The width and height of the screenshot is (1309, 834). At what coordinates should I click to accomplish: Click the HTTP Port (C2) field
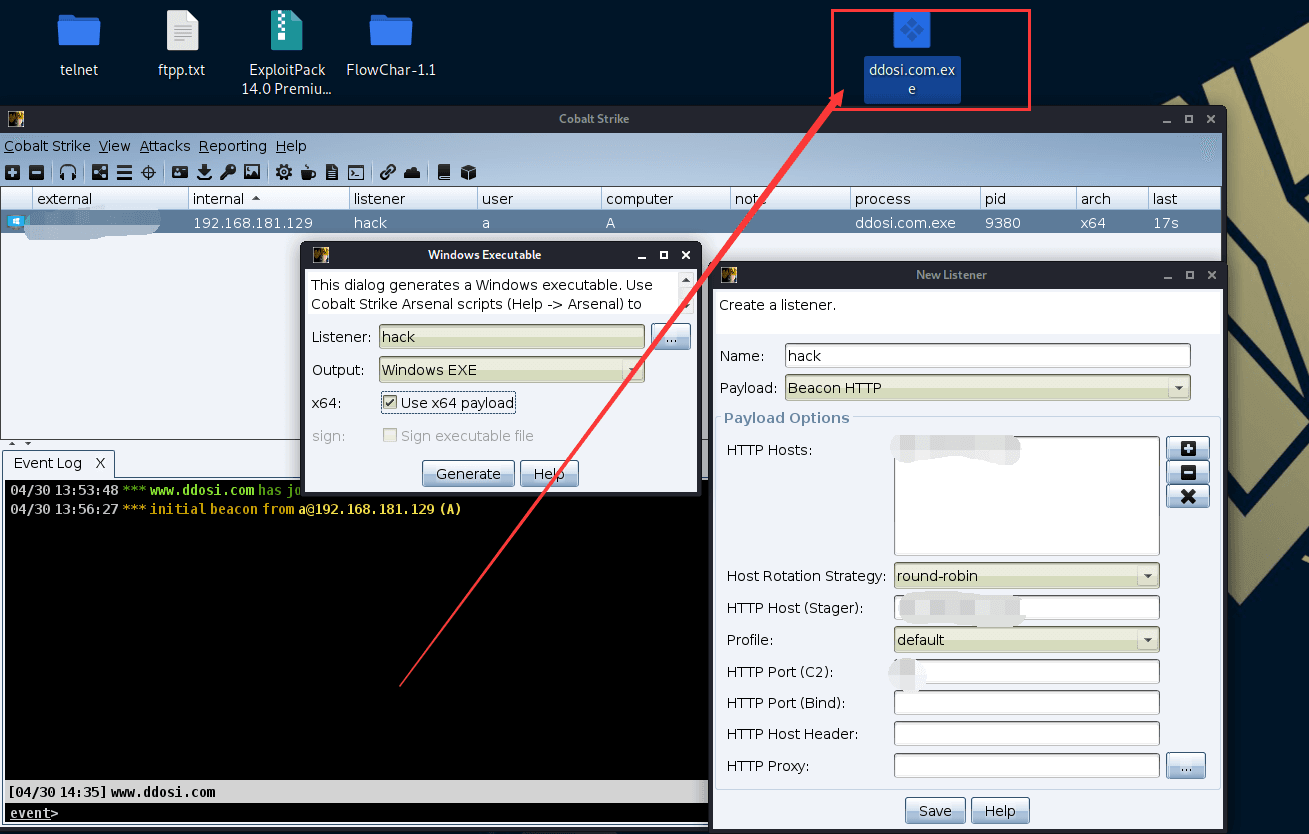[1026, 672]
